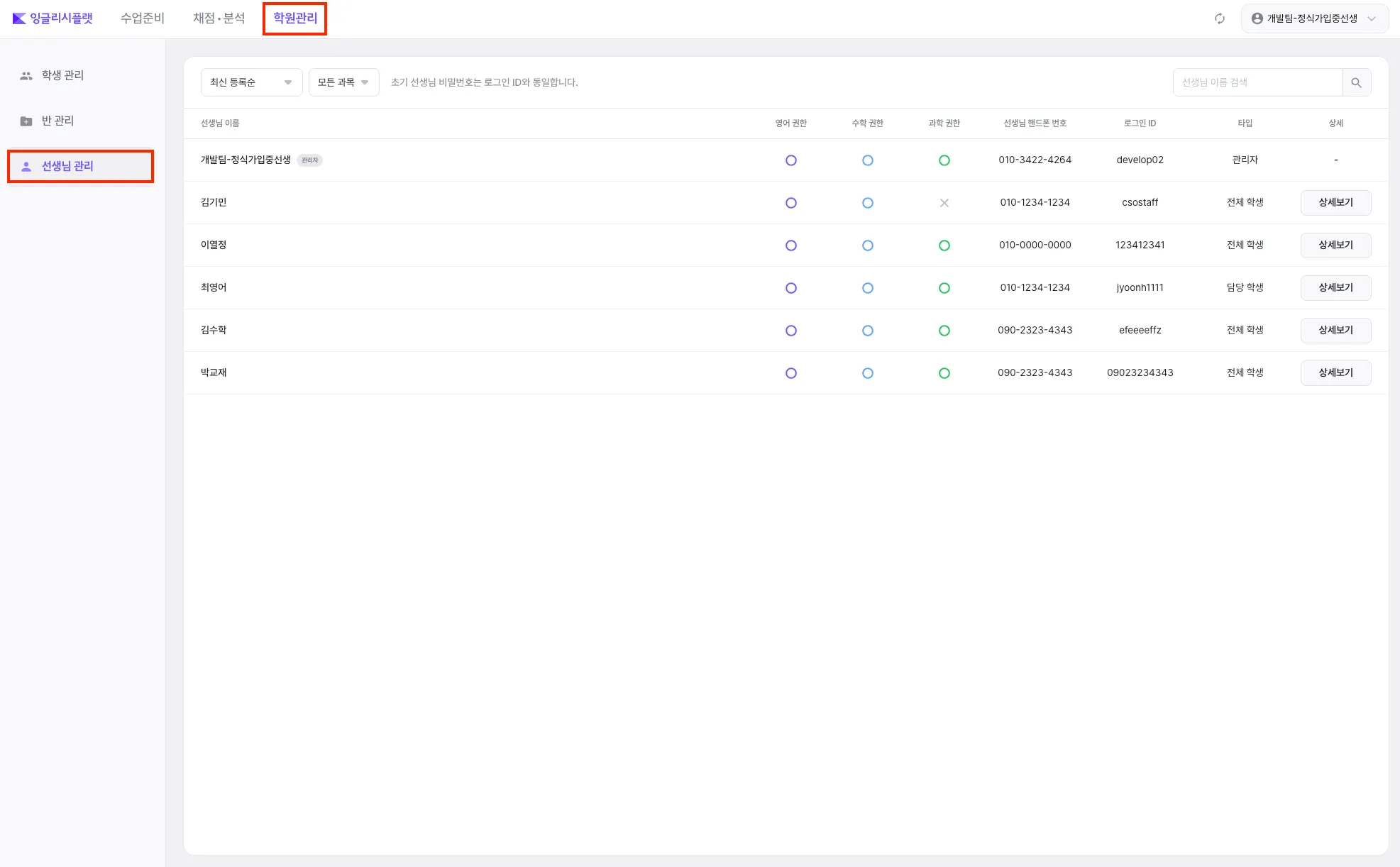Click the 학생 관리 people icon
This screenshot has height=867, width=1400.
26,75
